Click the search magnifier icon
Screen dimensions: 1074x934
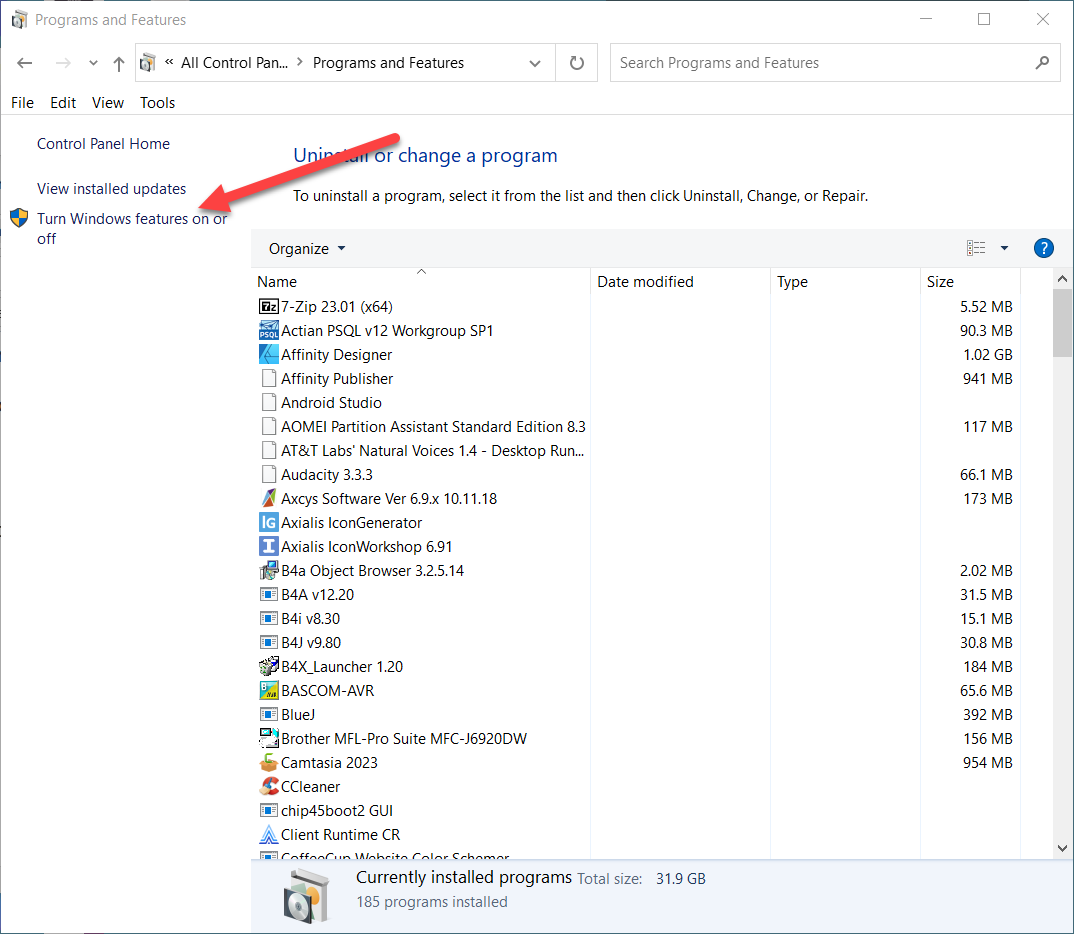click(x=1042, y=62)
